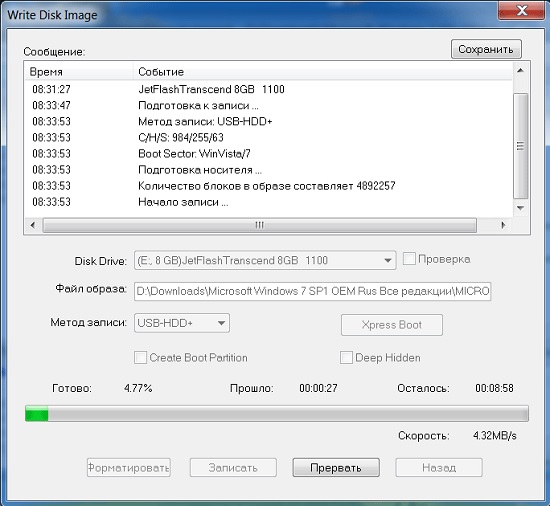Click the Записать button

point(233,467)
